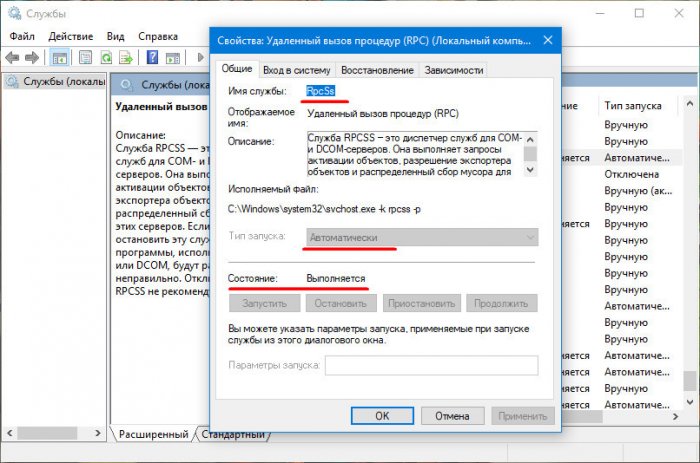Switch to the Зависимости tab

point(454,70)
